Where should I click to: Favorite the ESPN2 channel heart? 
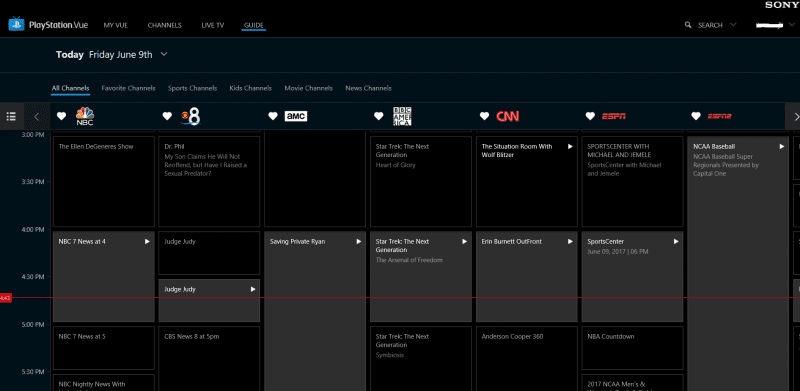point(696,116)
